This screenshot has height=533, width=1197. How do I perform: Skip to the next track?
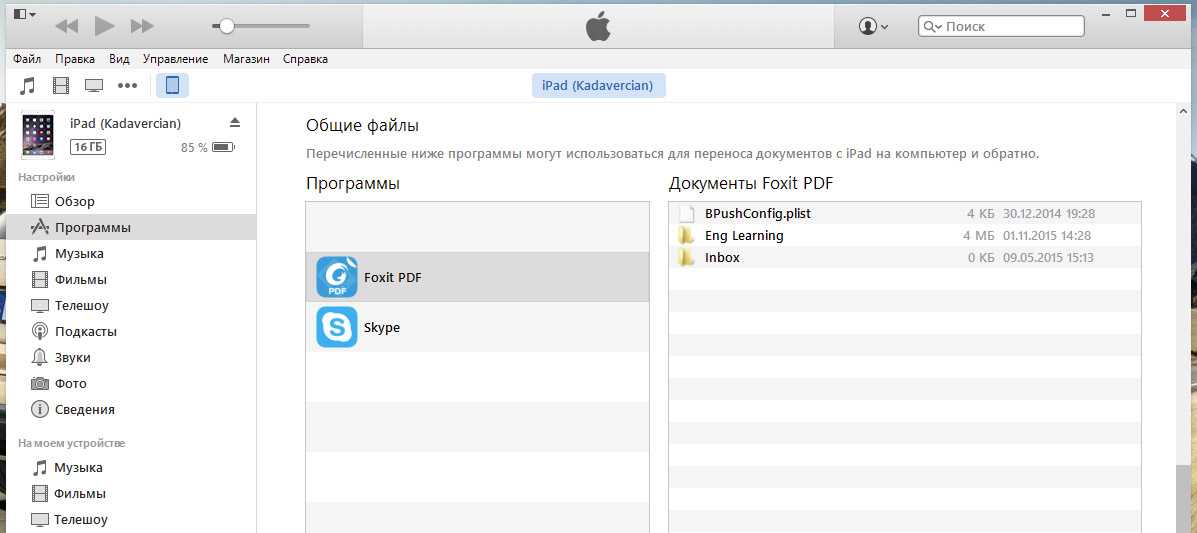(143, 26)
